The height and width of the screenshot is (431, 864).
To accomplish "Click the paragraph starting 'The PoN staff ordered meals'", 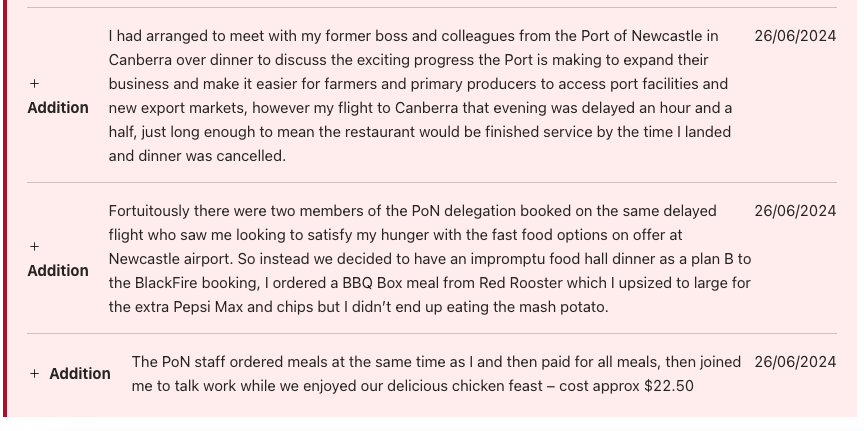I will pyautogui.click(x=436, y=374).
